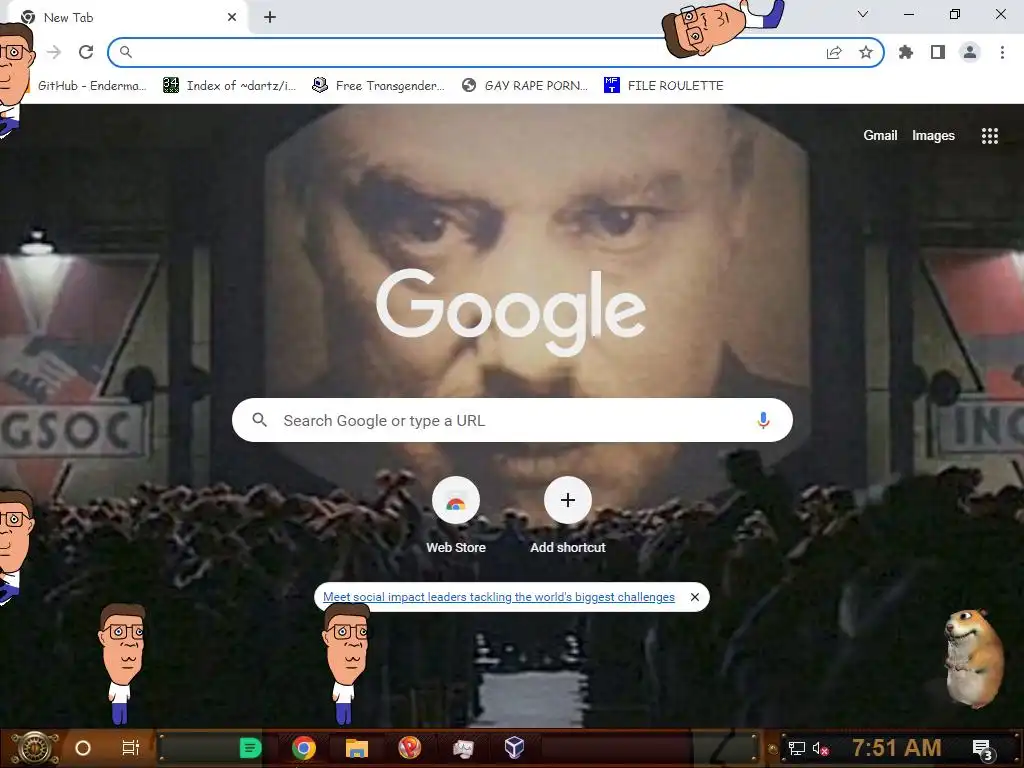The height and width of the screenshot is (768, 1024).
Task: Open the Web Store shortcut
Action: tap(456, 516)
